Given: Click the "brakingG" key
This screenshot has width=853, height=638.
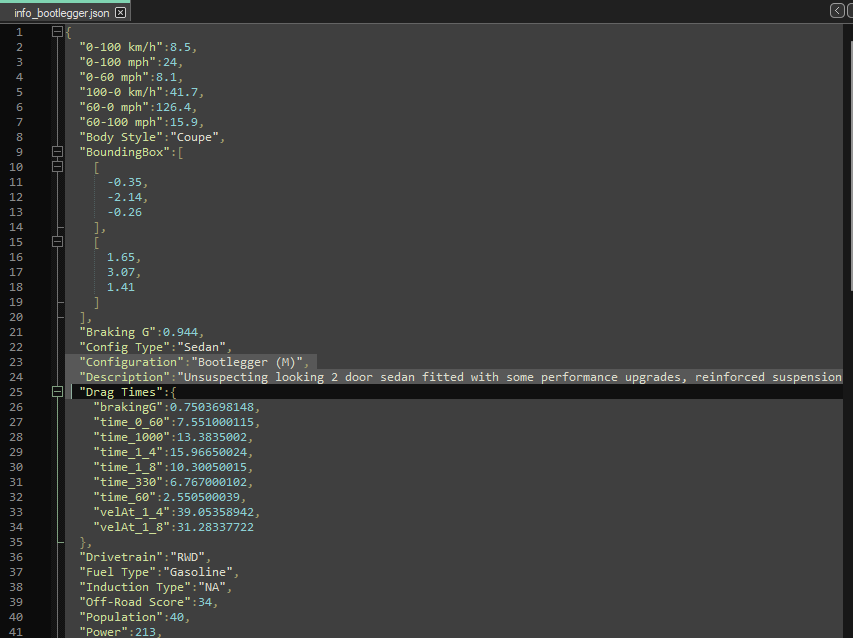Looking at the screenshot, I should point(128,407).
